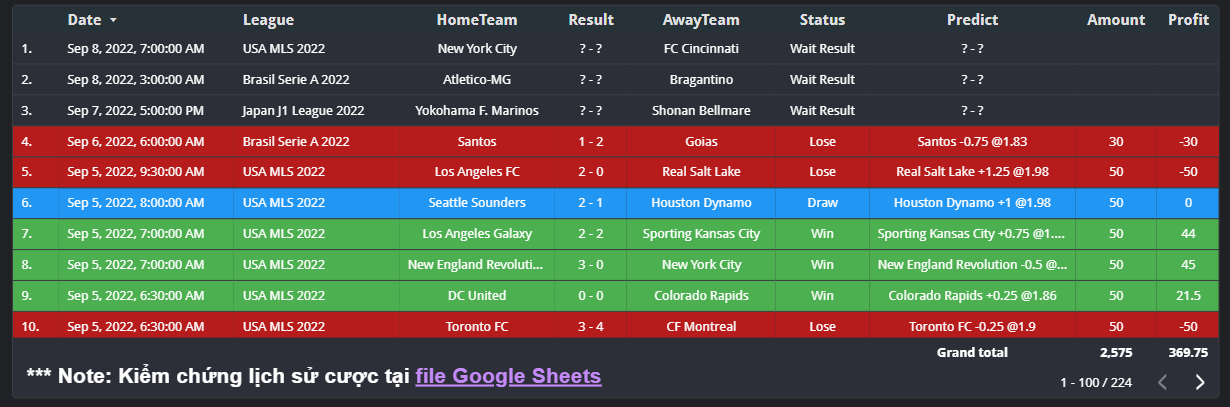1230x407 pixels.
Task: Click the Grand total profit value
Action: tap(1188, 353)
